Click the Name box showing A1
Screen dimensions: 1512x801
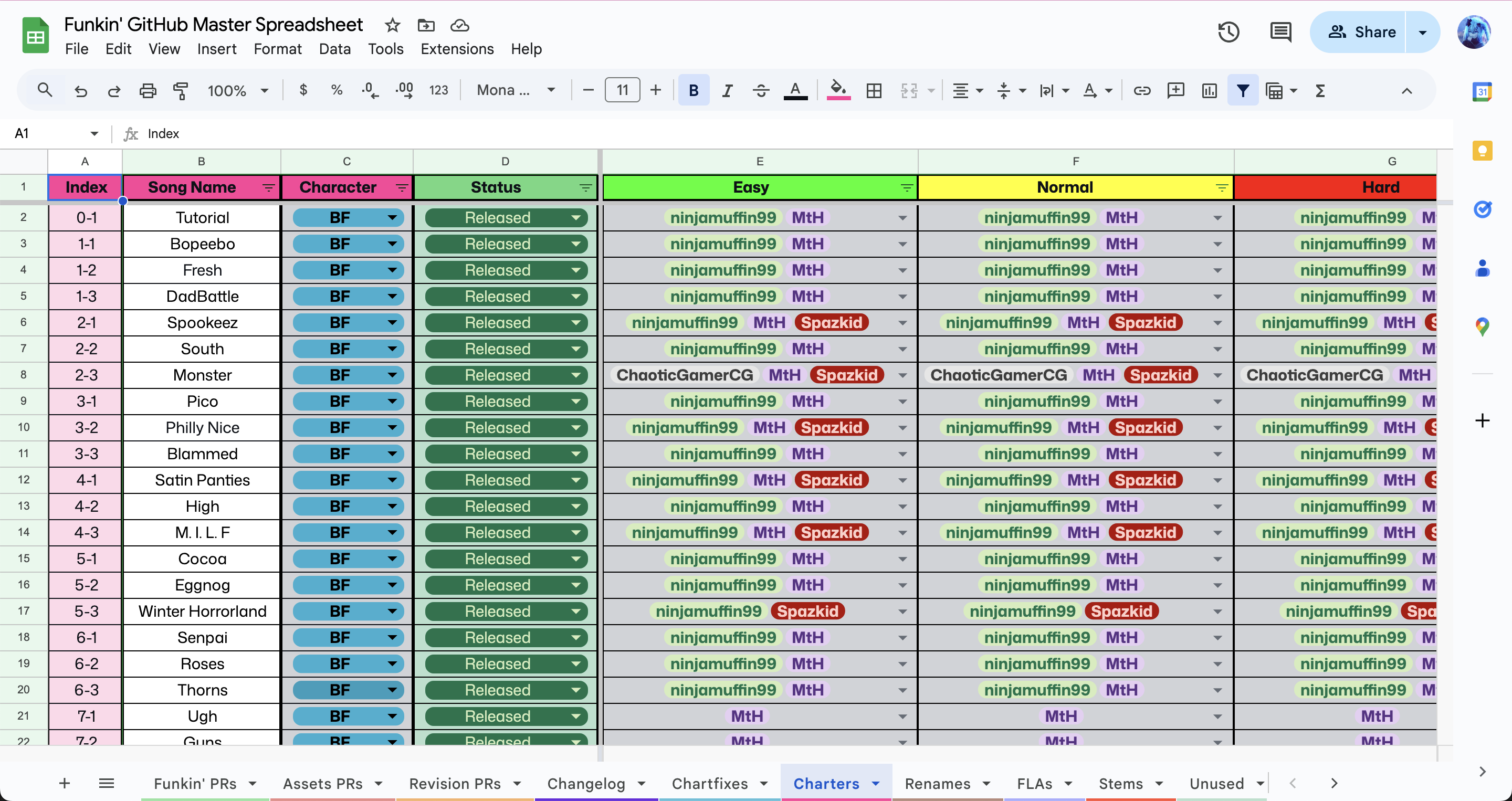coord(56,133)
